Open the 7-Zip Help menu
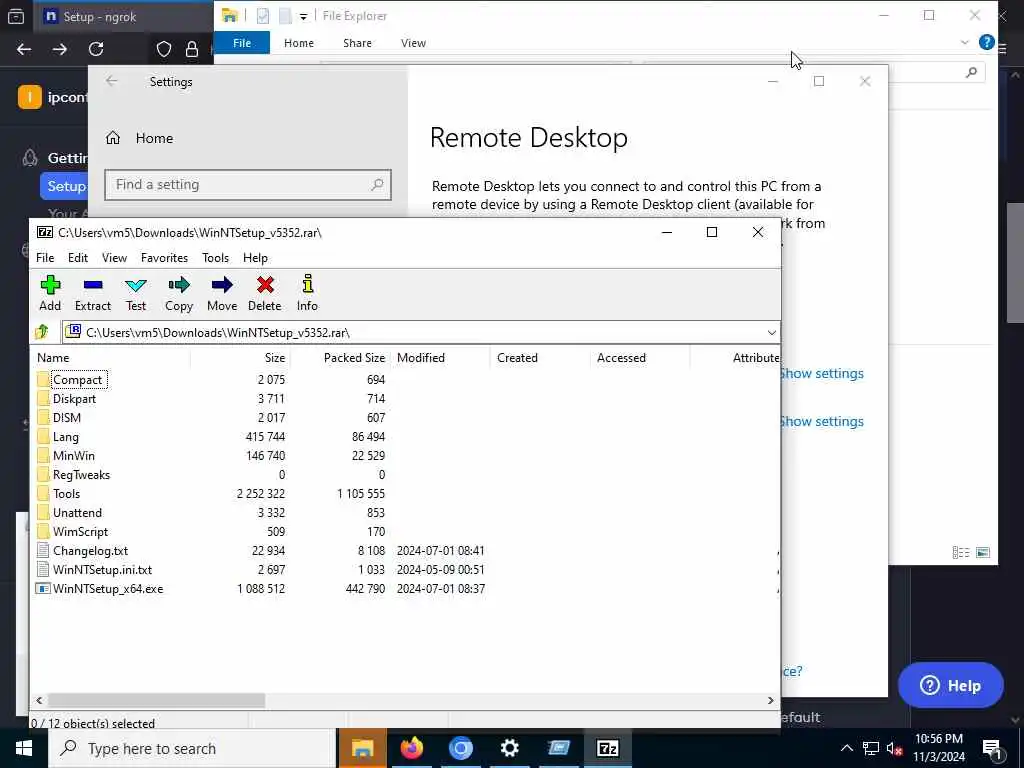Screen dimensions: 1024x768 (255, 258)
